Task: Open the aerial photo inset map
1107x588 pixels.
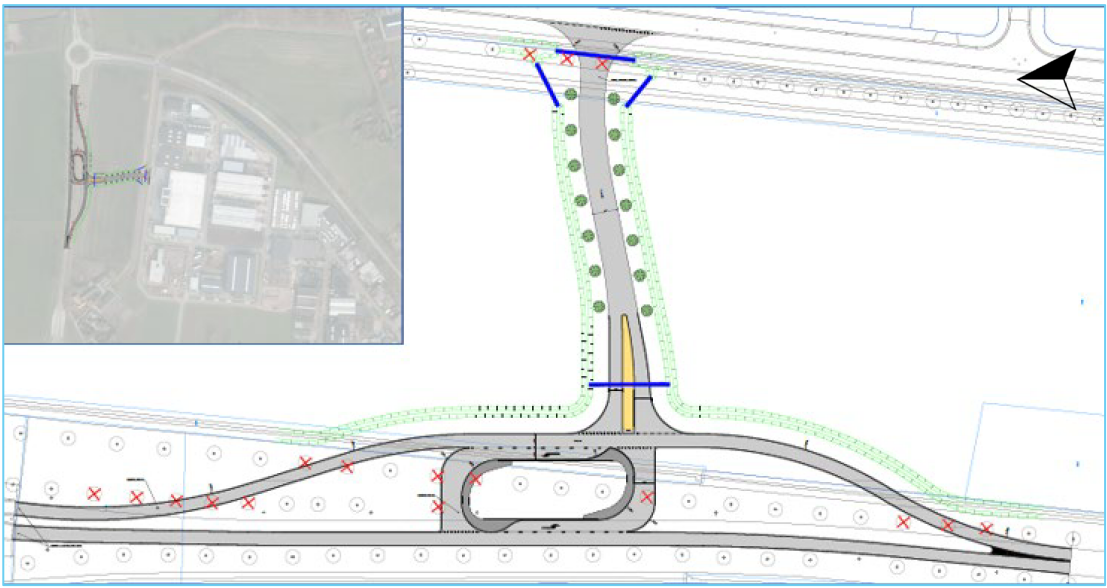Action: tap(203, 175)
